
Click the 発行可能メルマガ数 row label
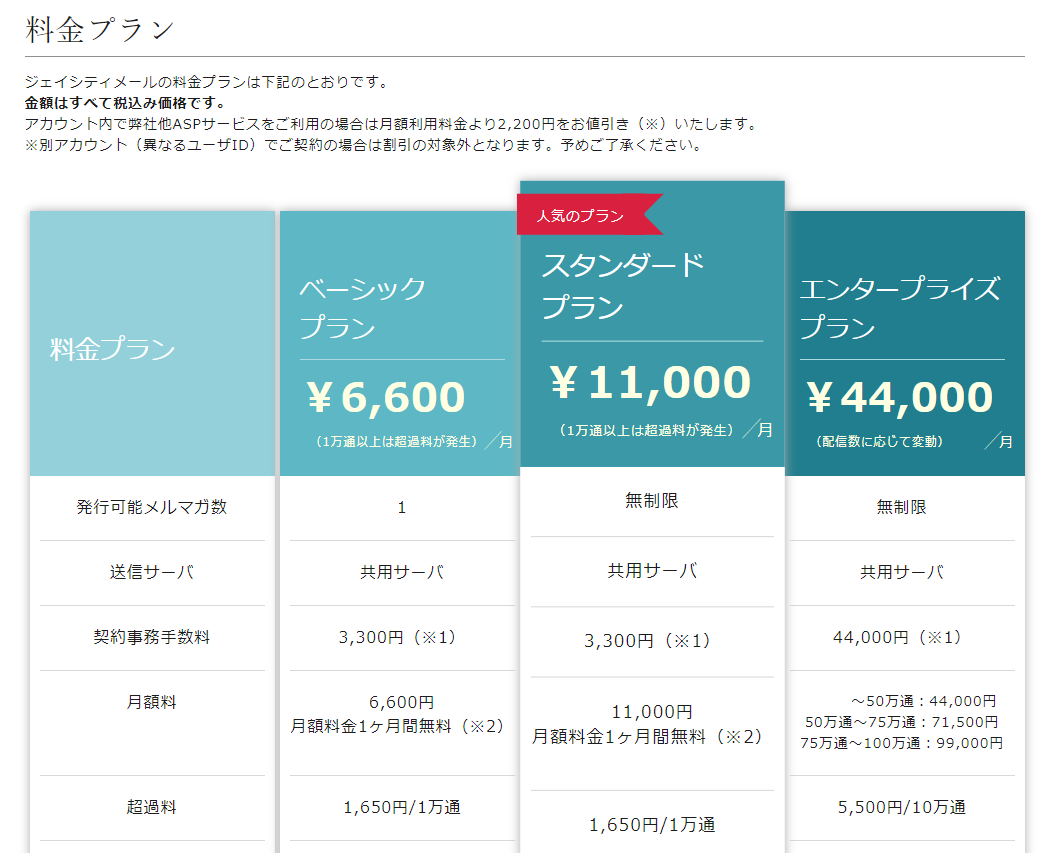click(x=152, y=507)
